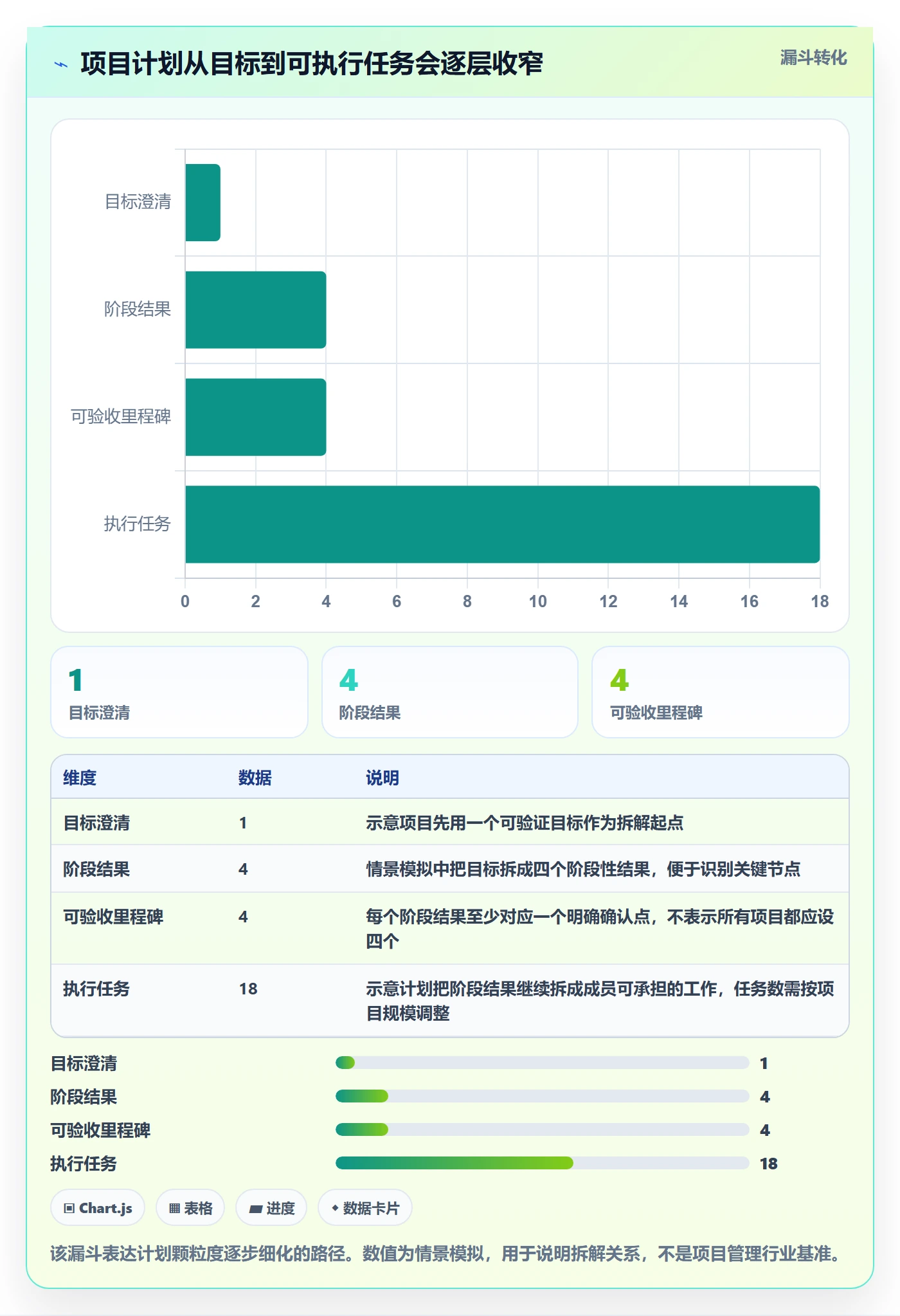Click the 表格 tag chip

tap(190, 1208)
